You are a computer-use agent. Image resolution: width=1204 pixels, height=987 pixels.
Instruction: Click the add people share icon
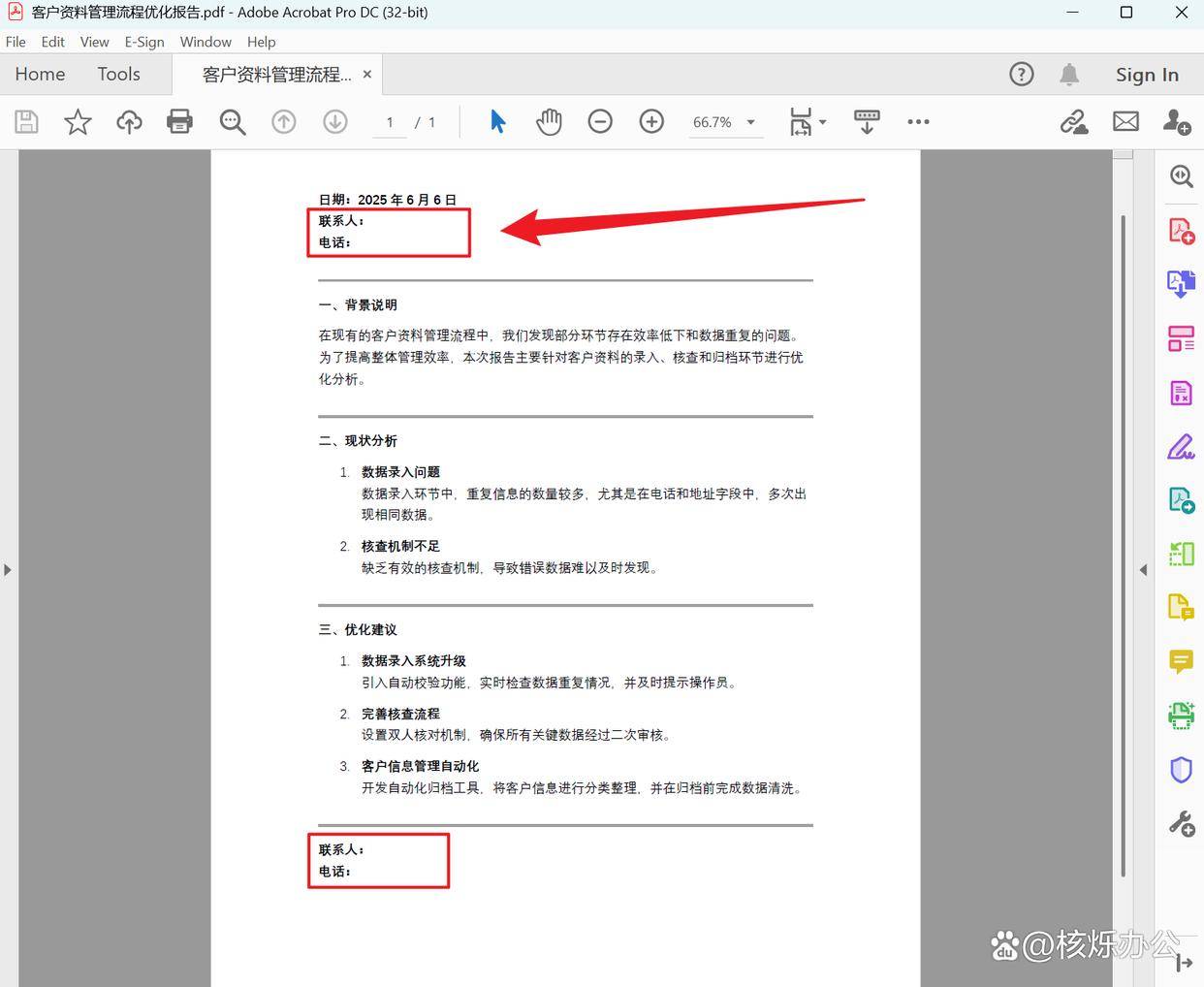click(1177, 122)
